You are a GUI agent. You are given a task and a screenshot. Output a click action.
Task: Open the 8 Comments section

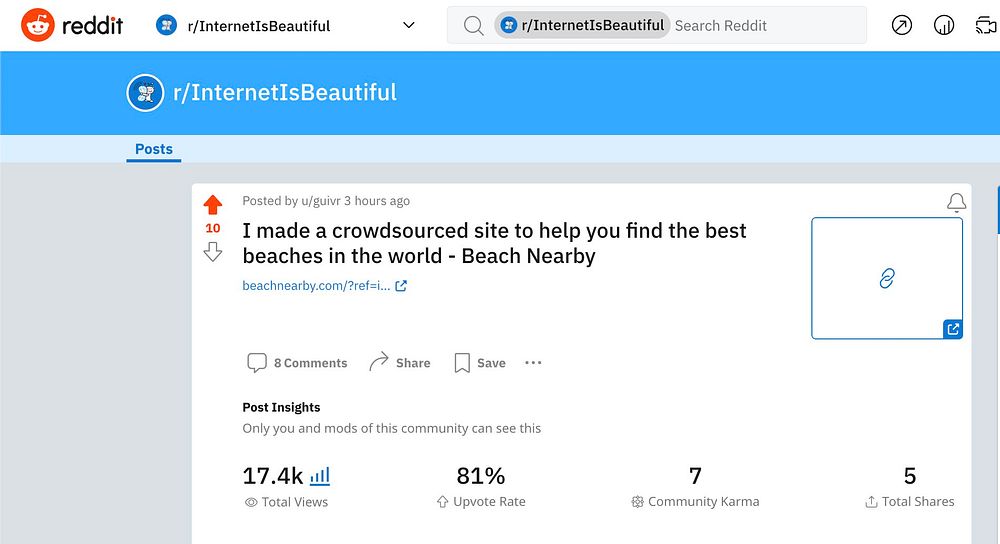[298, 363]
